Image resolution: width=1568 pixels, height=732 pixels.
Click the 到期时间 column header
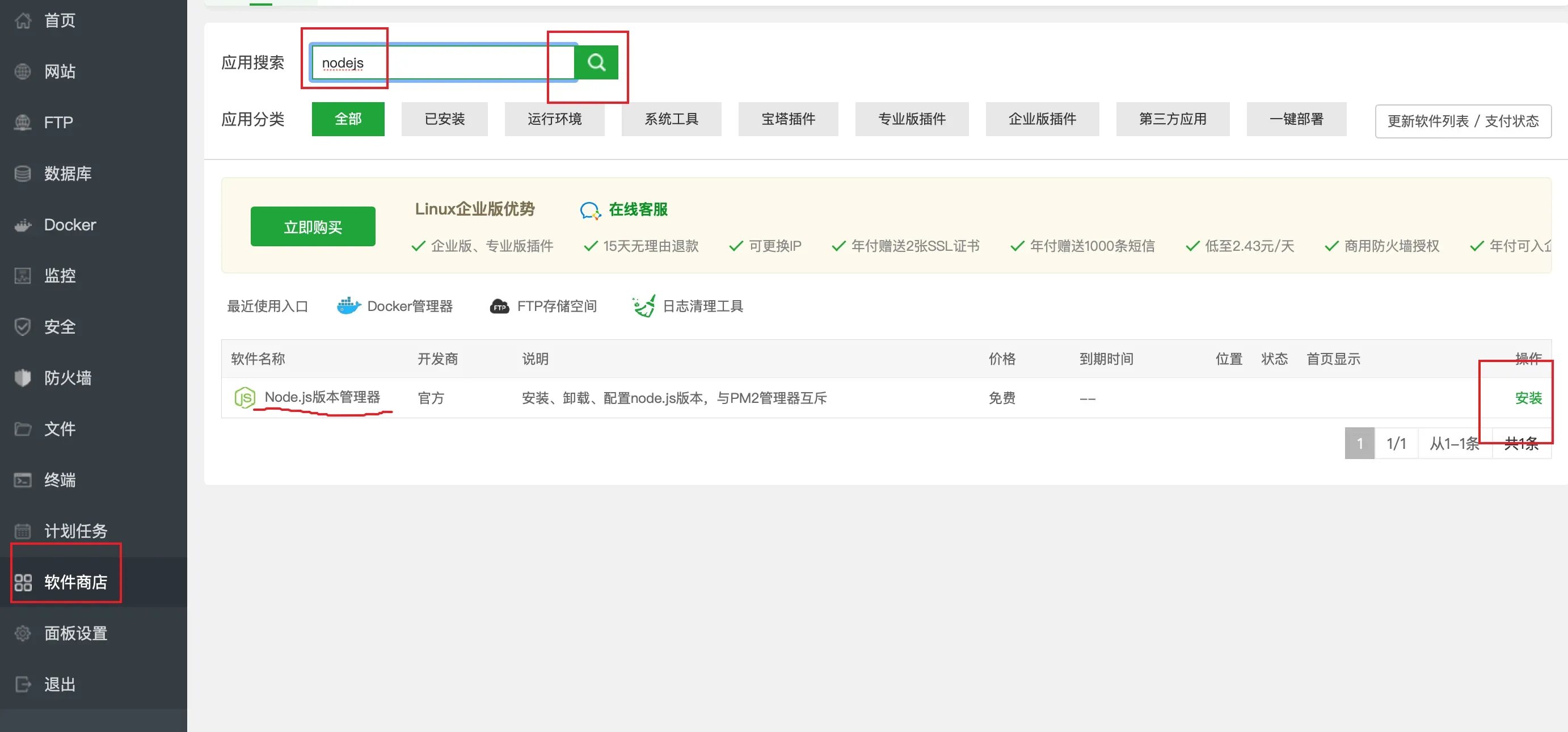1106,359
